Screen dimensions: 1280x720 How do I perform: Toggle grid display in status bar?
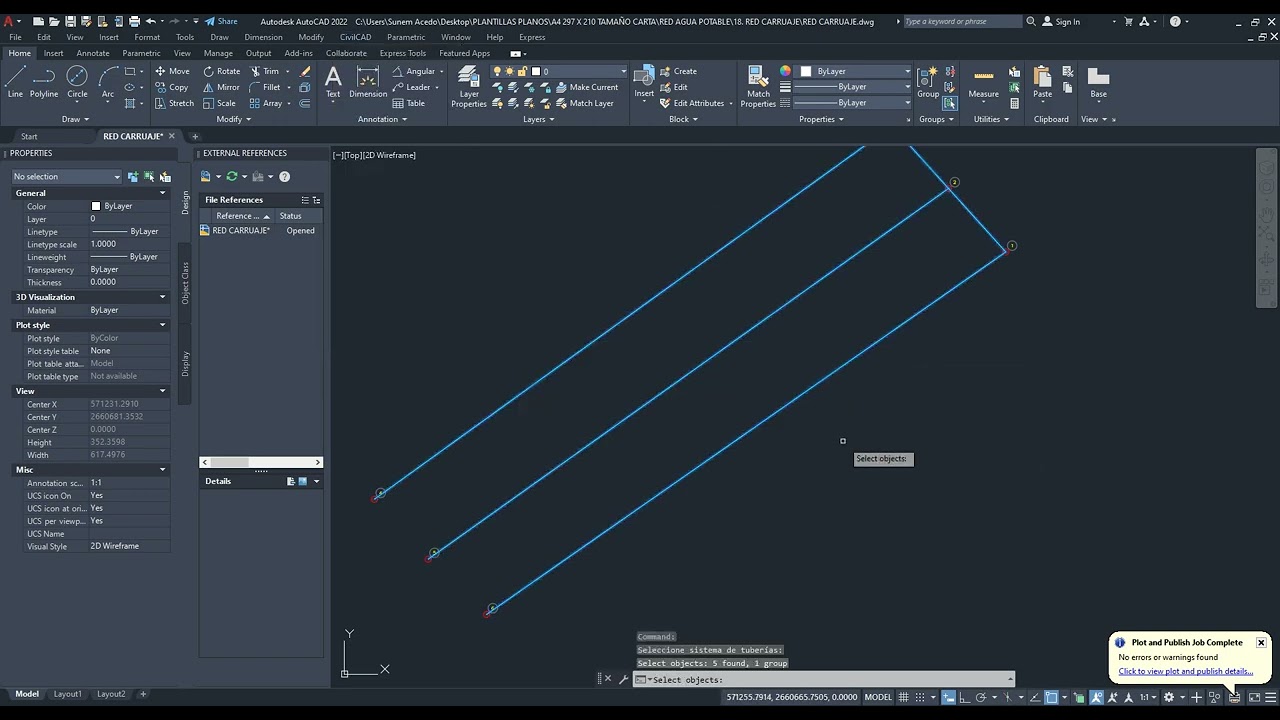[904, 697]
